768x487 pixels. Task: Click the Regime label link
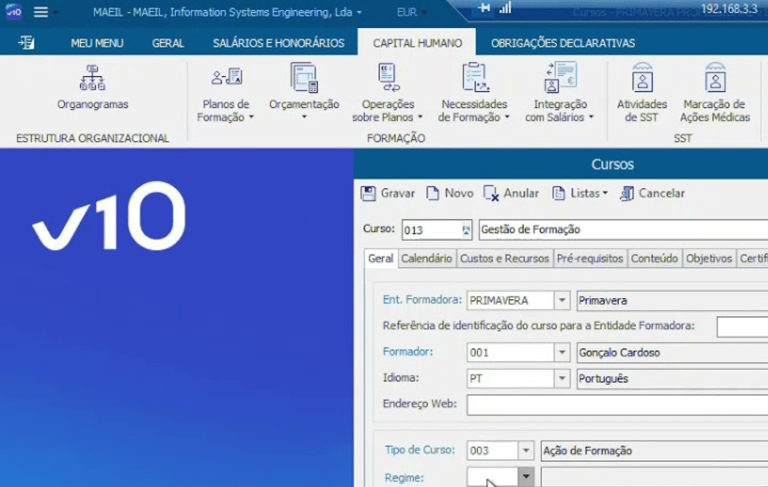coord(405,477)
